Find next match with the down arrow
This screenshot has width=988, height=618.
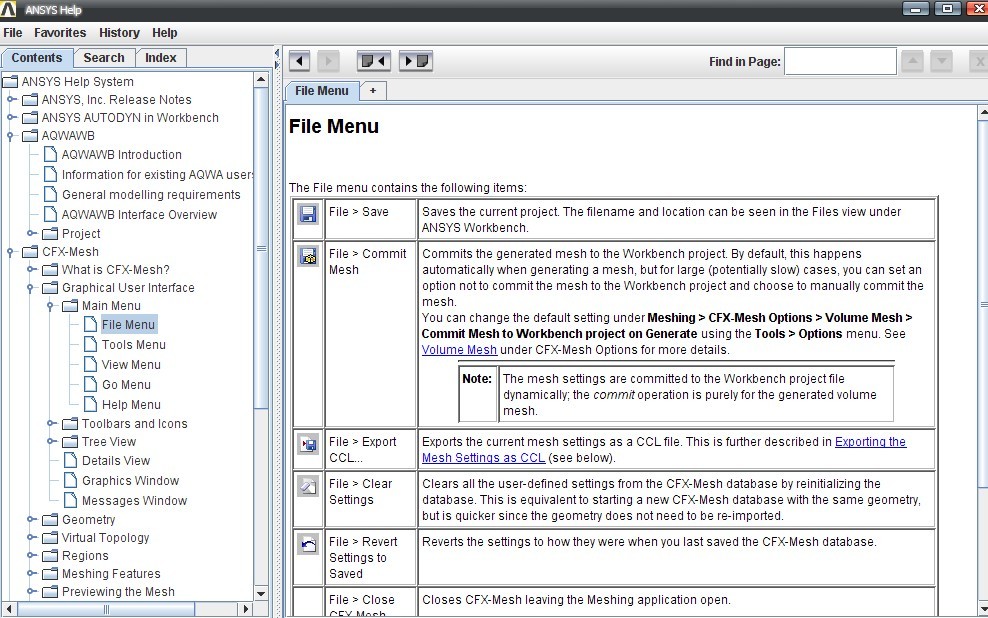pos(941,61)
